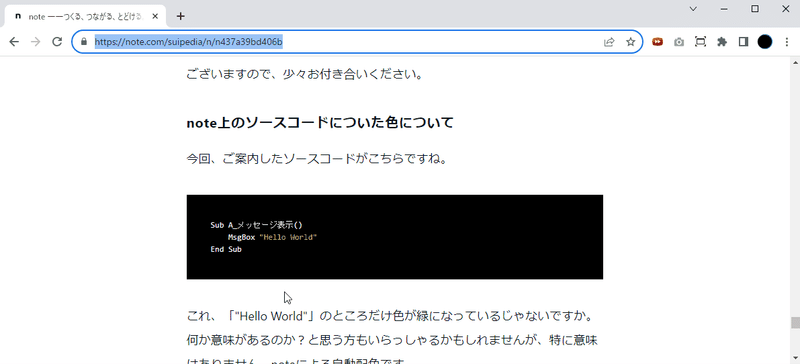Click the 'End Sub' code line
Screen dimensions: 800x364
pyautogui.click(x=226, y=250)
